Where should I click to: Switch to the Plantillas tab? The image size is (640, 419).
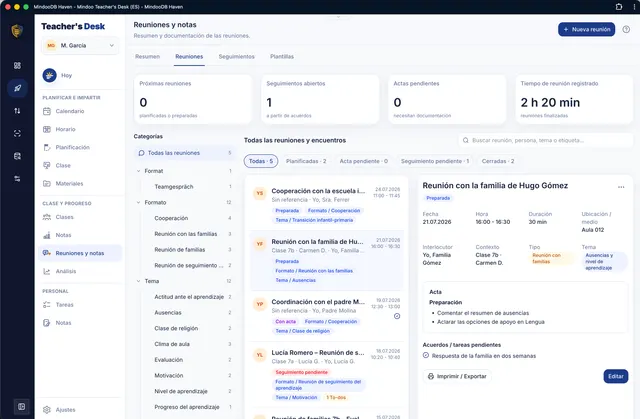click(x=282, y=57)
